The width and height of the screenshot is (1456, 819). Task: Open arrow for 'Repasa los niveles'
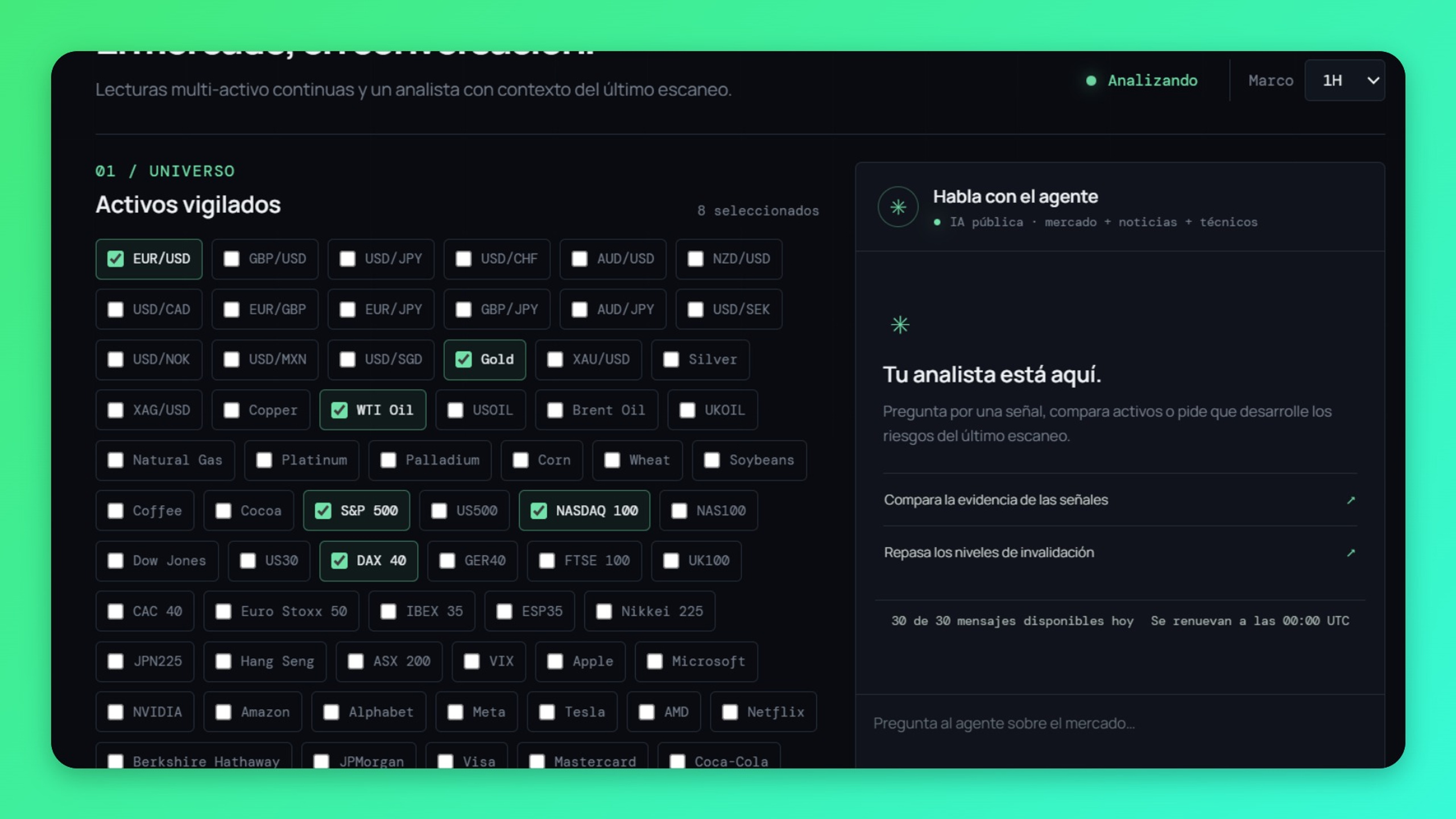tap(1351, 553)
